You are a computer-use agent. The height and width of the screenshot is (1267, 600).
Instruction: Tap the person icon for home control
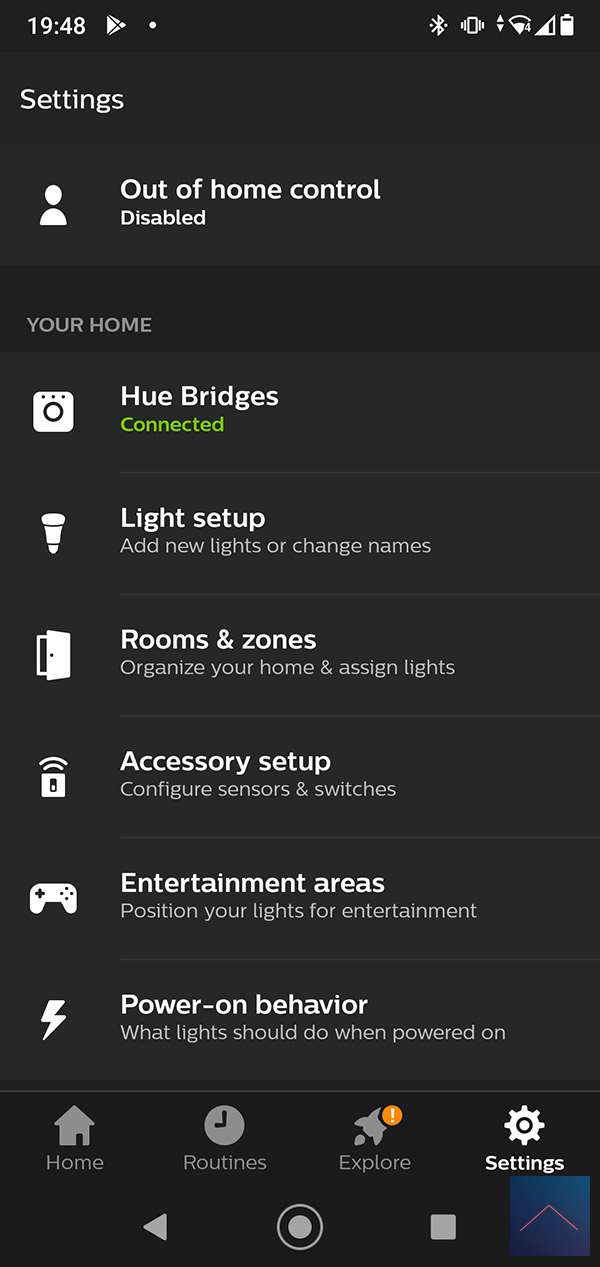click(53, 204)
